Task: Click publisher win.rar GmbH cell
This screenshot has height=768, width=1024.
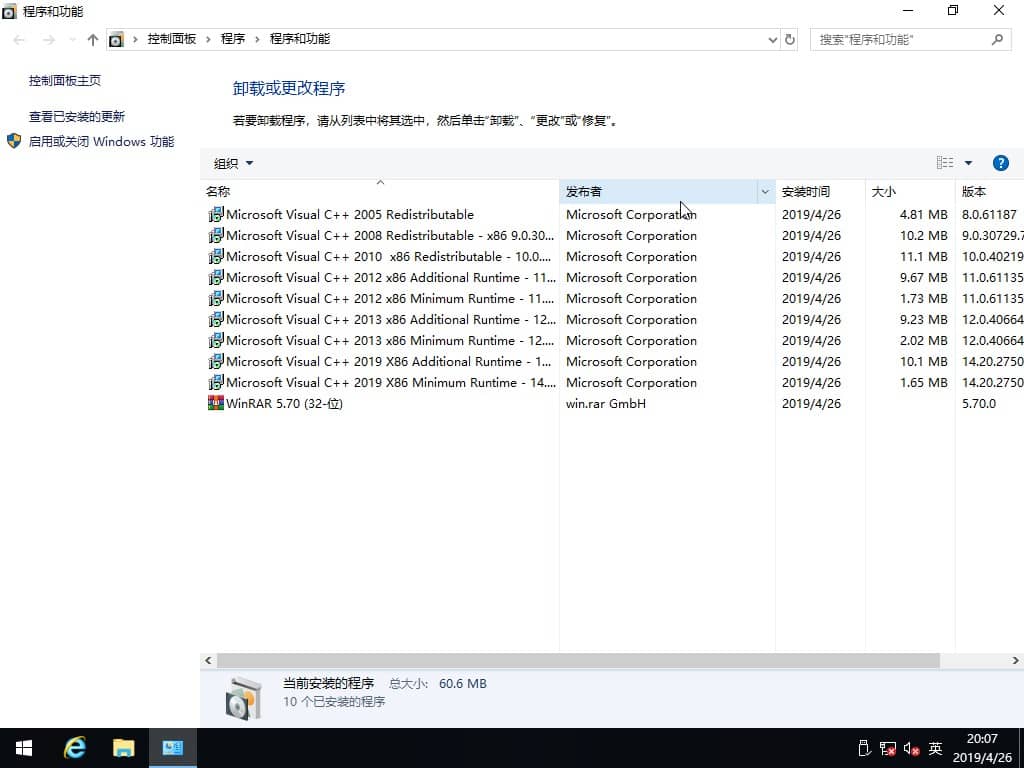Action: (606, 403)
